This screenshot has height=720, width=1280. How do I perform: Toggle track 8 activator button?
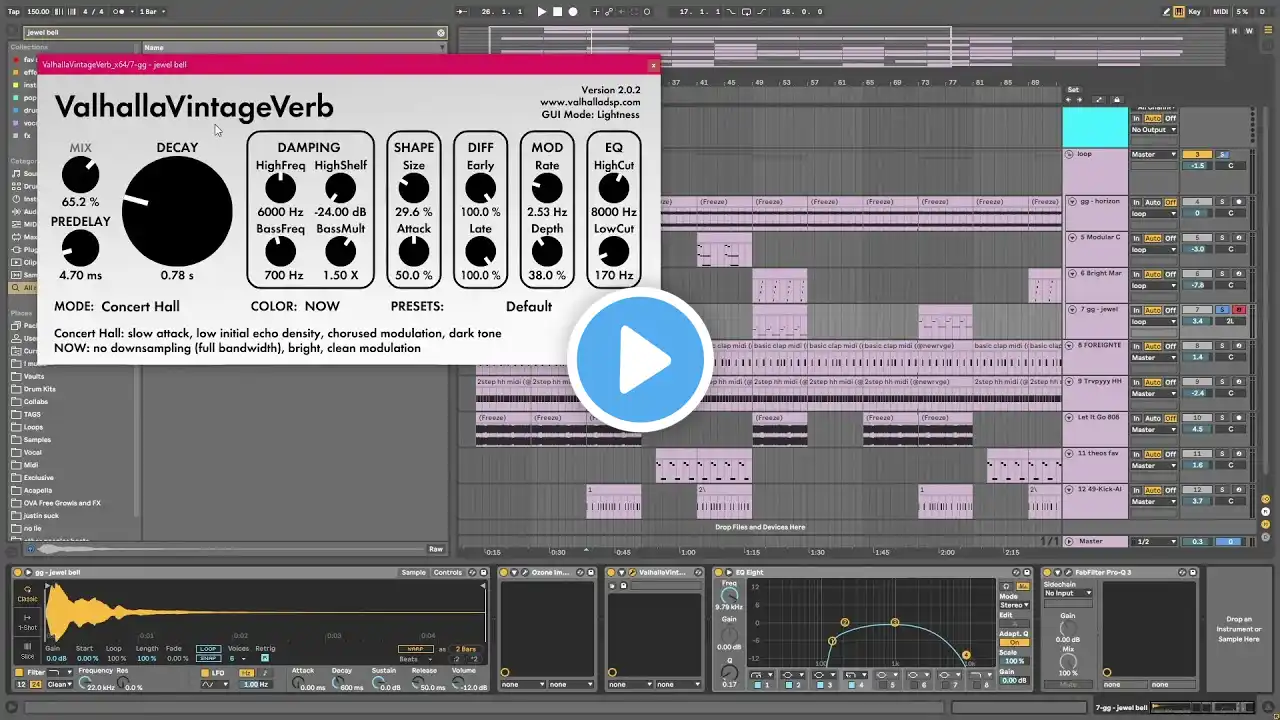pos(1197,346)
